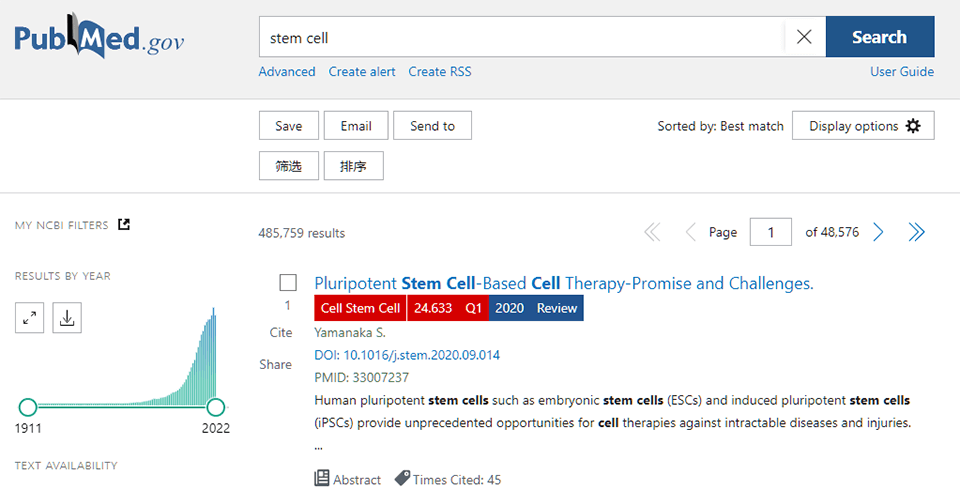
Task: Go to the previous page arrow
Action: pos(690,232)
